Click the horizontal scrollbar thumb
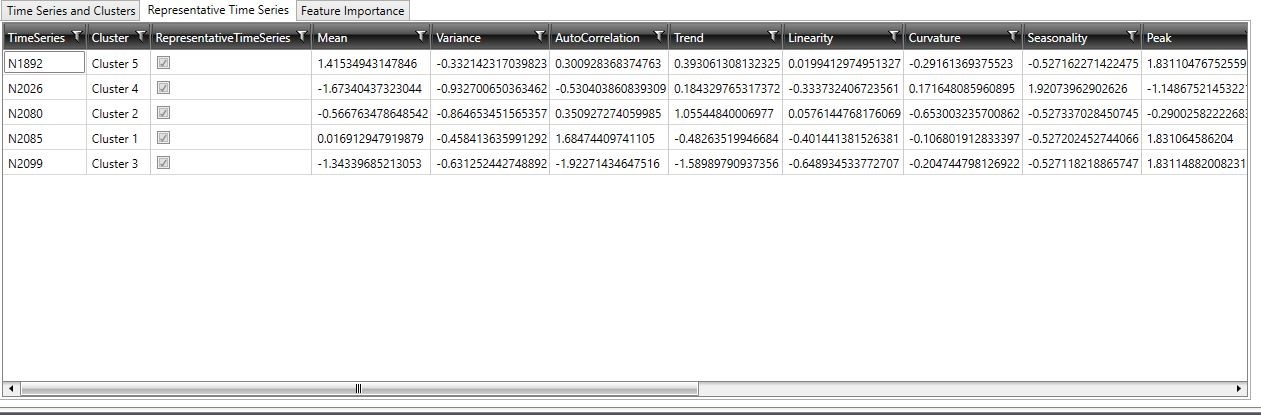Viewport: 1261px width, 415px height. (x=358, y=388)
